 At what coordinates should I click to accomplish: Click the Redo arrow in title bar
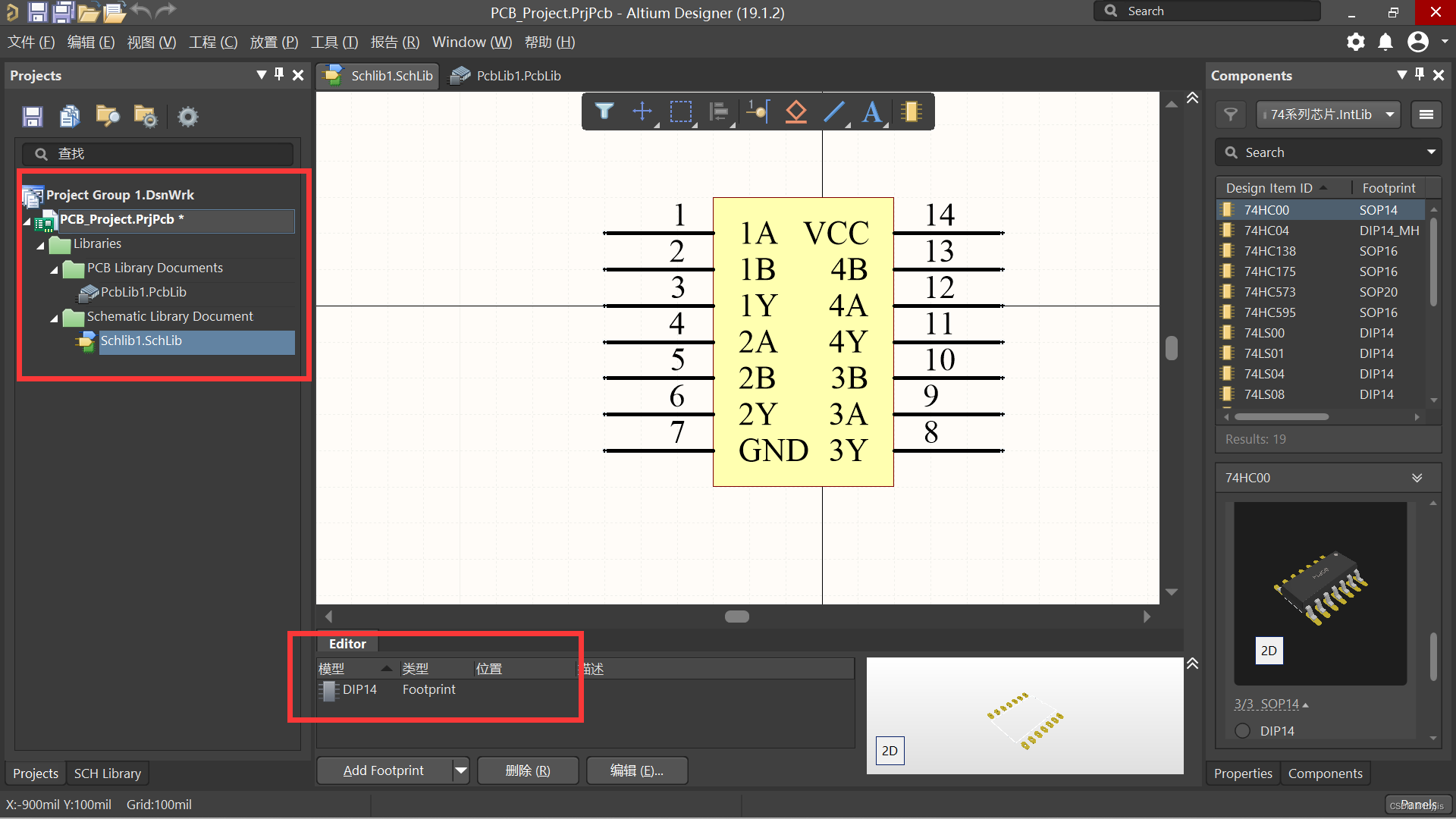point(166,11)
